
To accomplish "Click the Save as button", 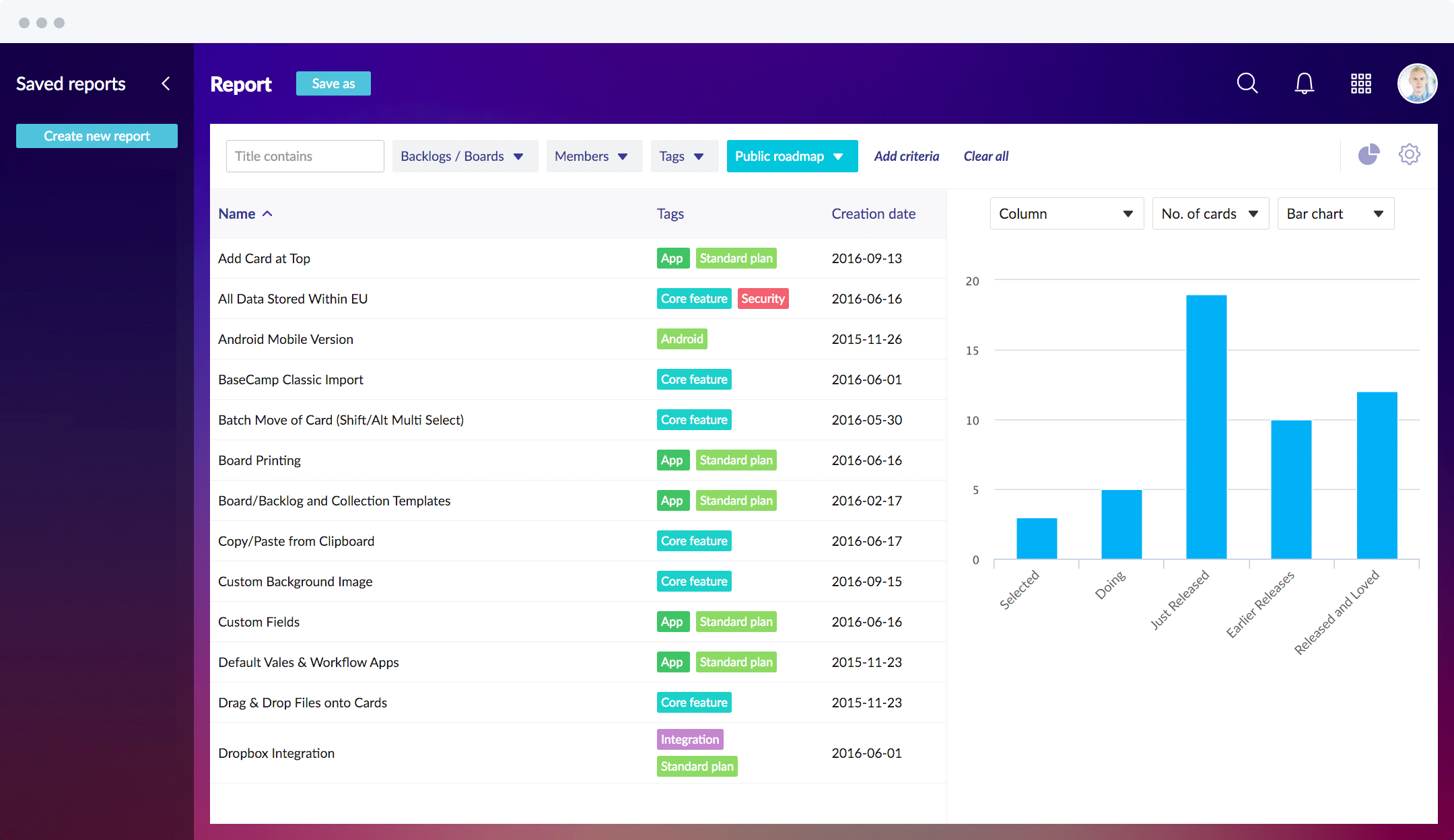I will (x=333, y=83).
